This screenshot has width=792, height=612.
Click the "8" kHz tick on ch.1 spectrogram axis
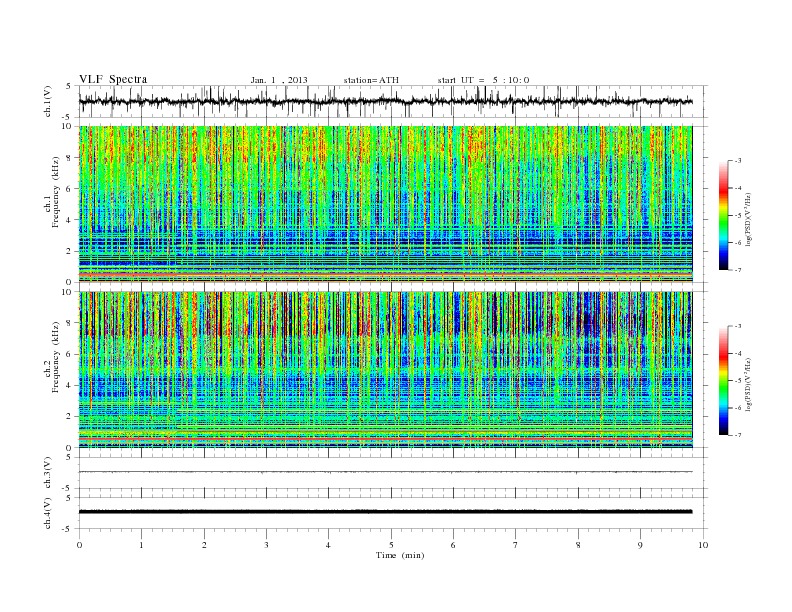[69, 158]
